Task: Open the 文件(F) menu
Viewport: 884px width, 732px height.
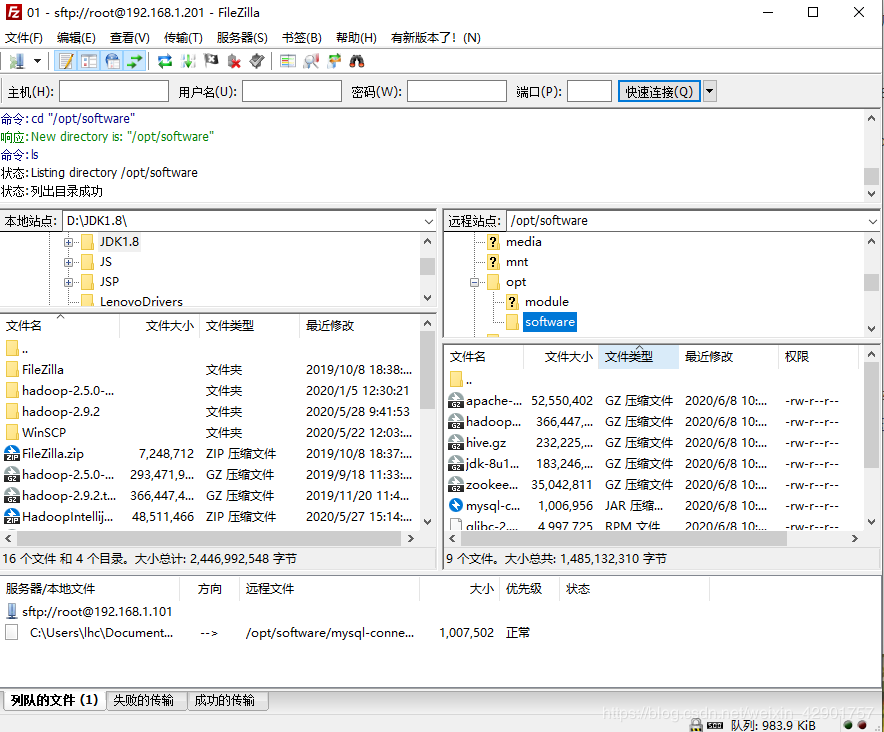Action: [24, 38]
